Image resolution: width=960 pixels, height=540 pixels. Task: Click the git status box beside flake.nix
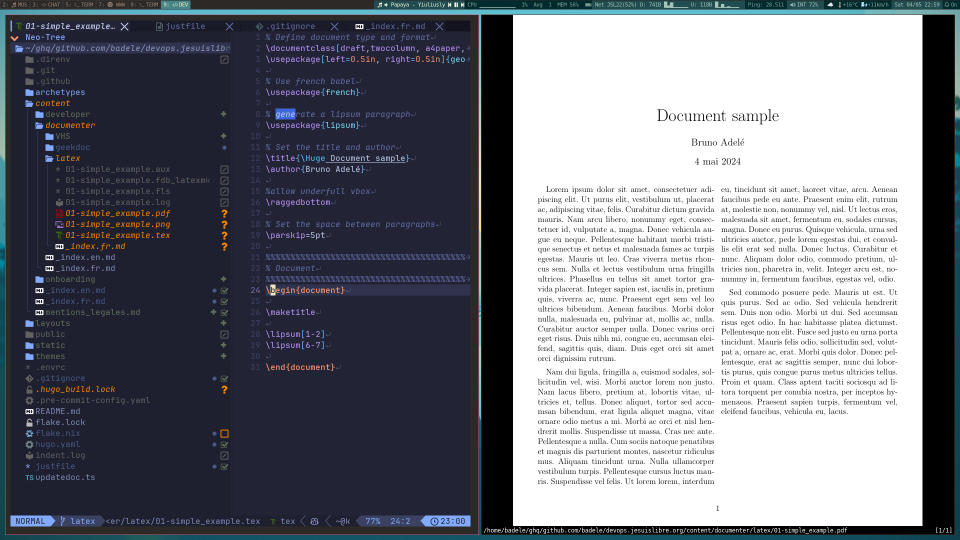[x=224, y=433]
